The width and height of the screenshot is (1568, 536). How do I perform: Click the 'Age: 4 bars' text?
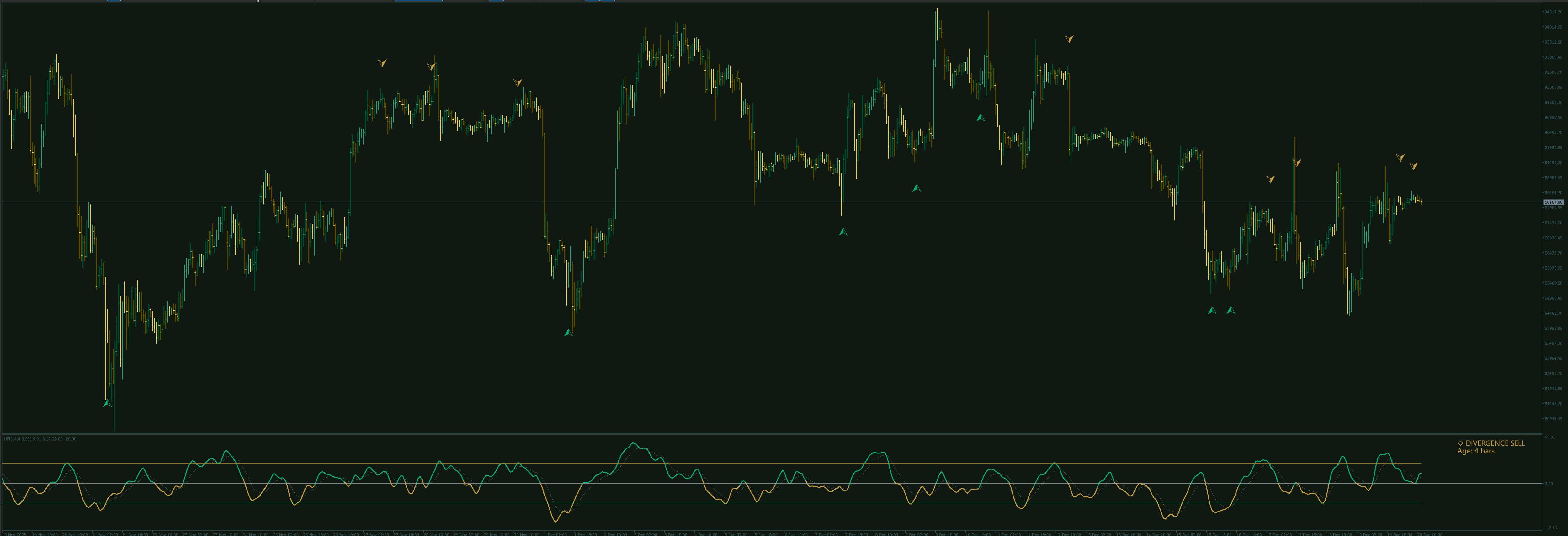point(1475,451)
